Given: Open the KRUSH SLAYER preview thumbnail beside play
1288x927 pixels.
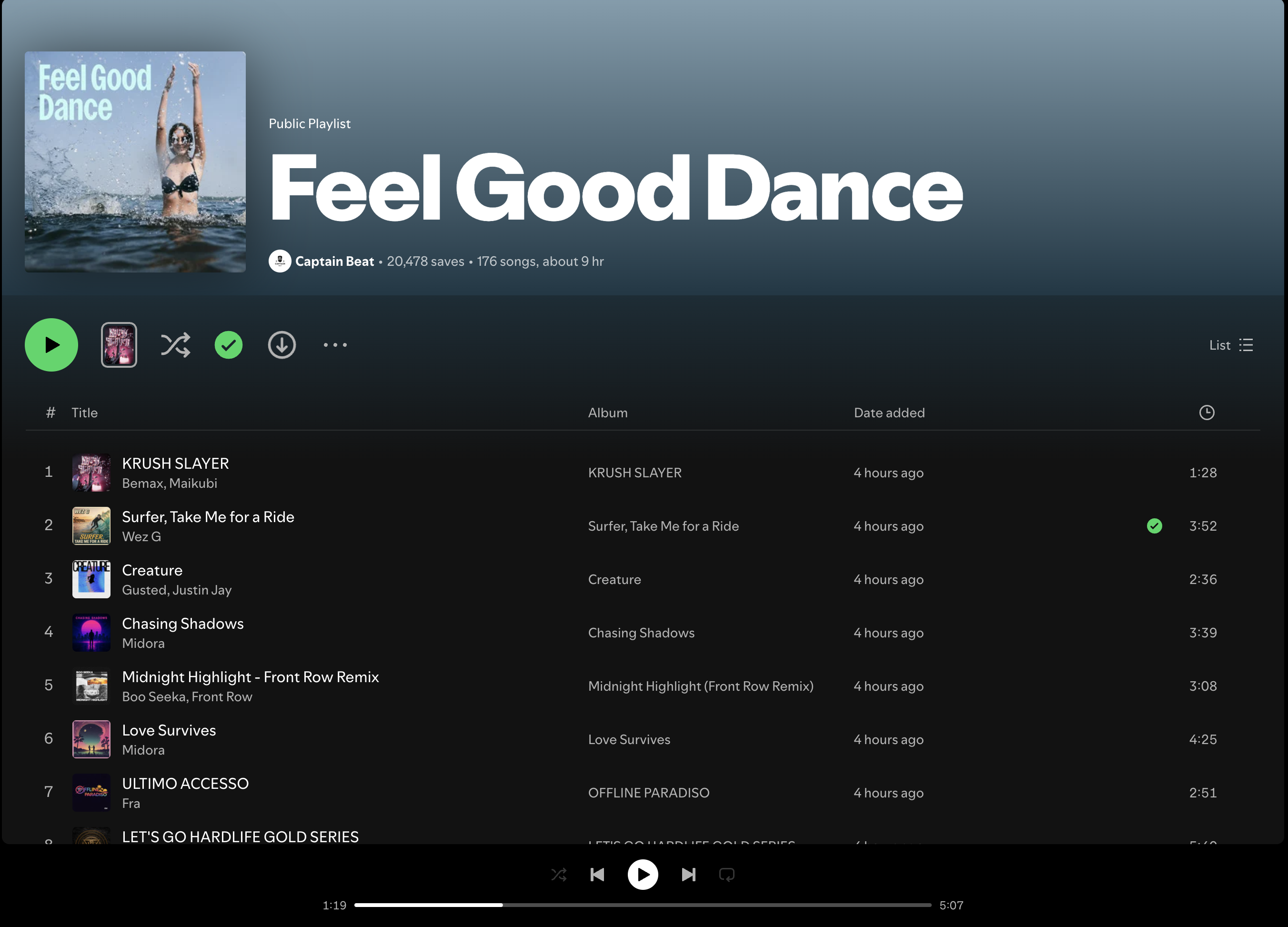Looking at the screenshot, I should click(119, 345).
